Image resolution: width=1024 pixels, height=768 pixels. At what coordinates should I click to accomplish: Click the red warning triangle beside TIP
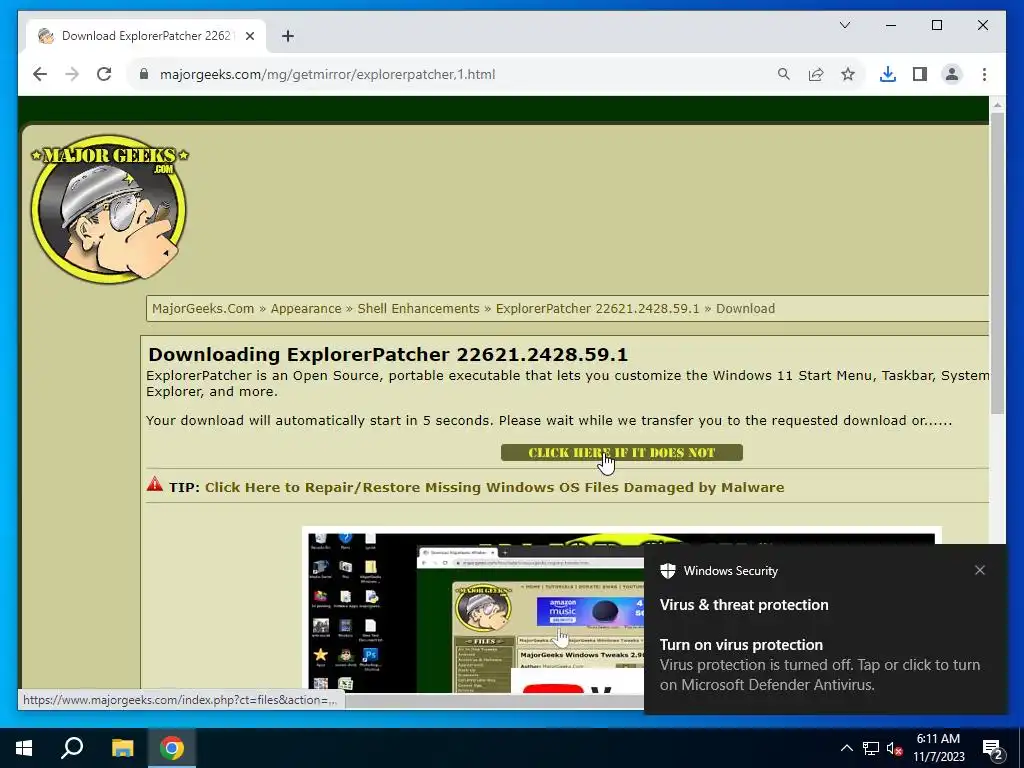tap(155, 484)
